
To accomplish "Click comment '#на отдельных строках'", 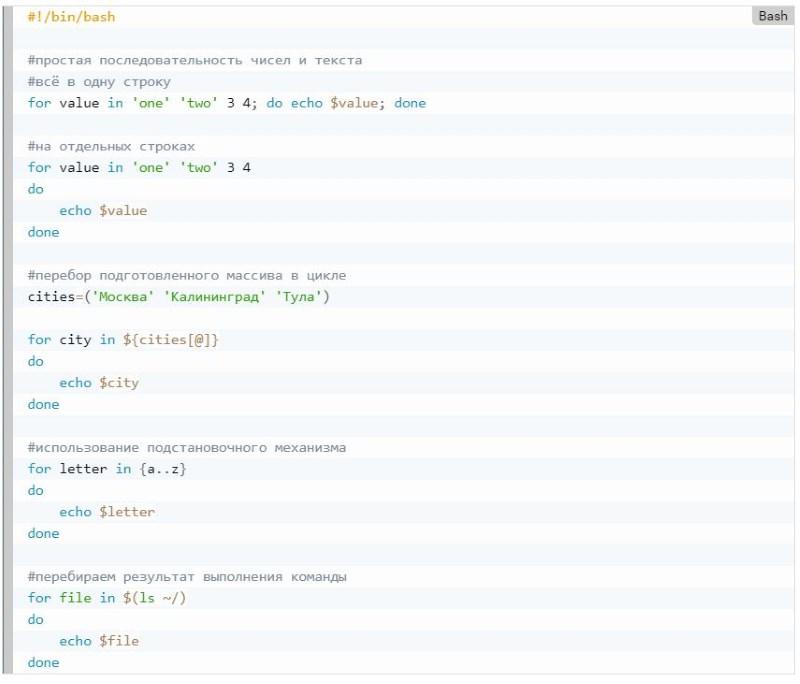I will pos(111,146).
